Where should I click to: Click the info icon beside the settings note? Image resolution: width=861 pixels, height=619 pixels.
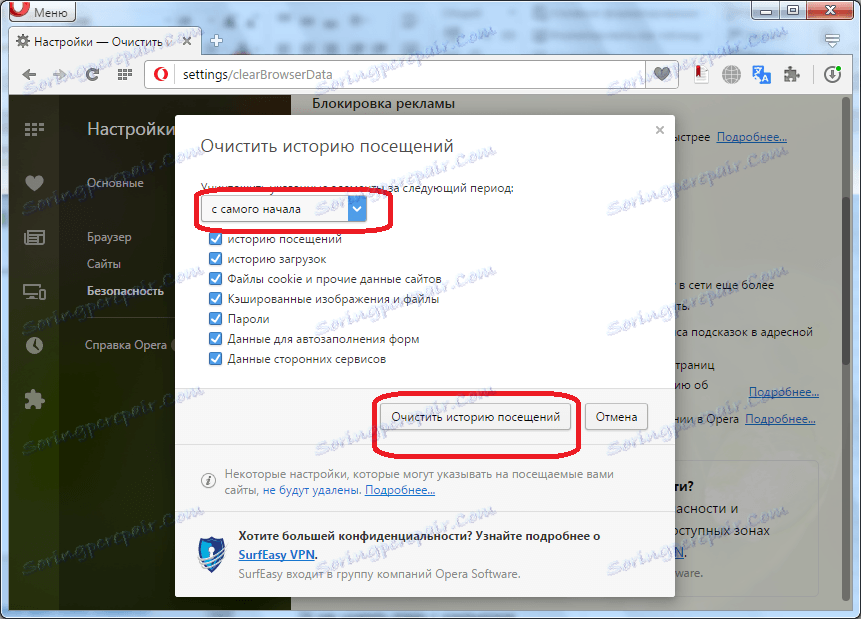[208, 481]
